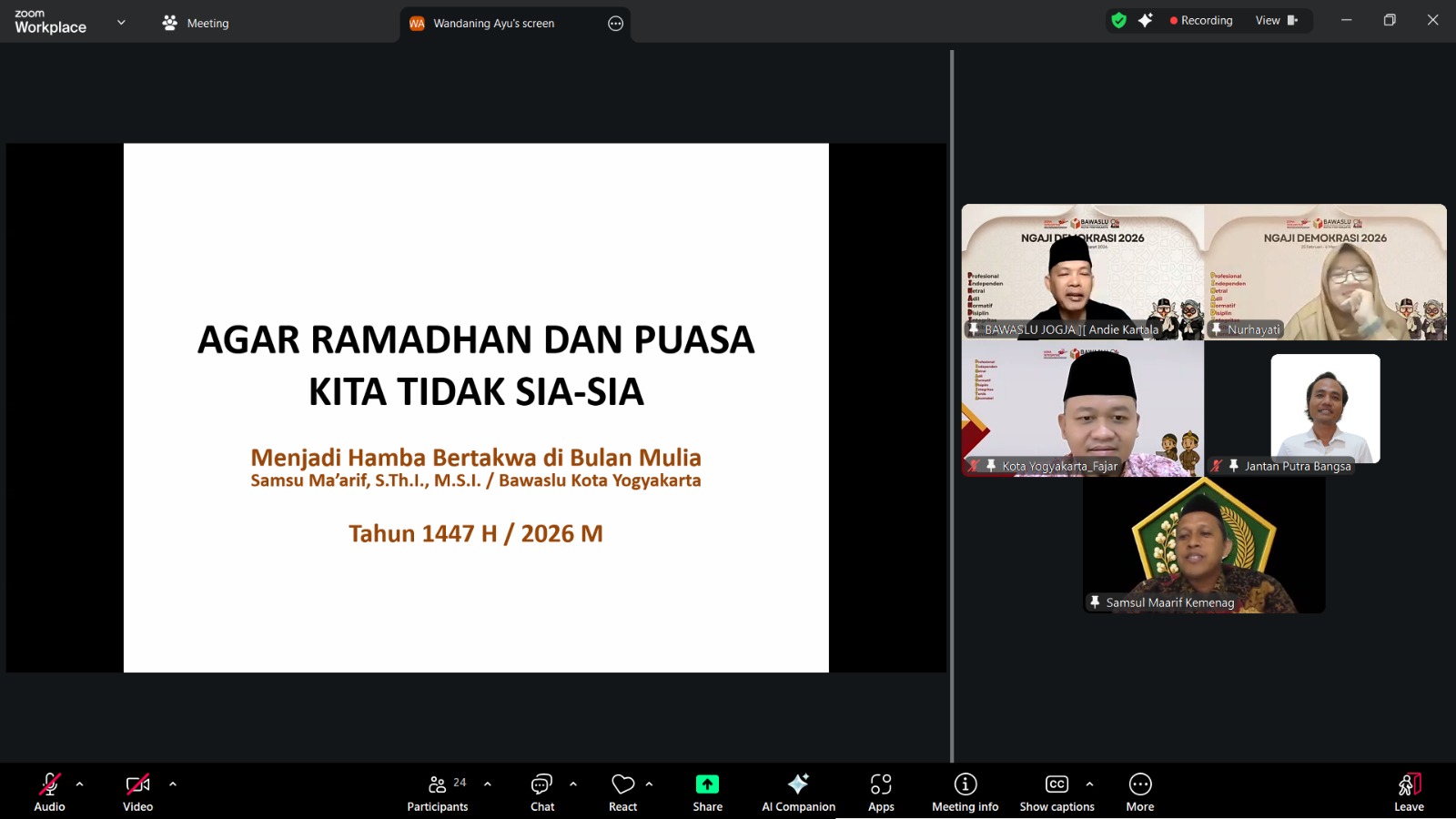
Task: Enable Show captions
Action: click(1057, 790)
